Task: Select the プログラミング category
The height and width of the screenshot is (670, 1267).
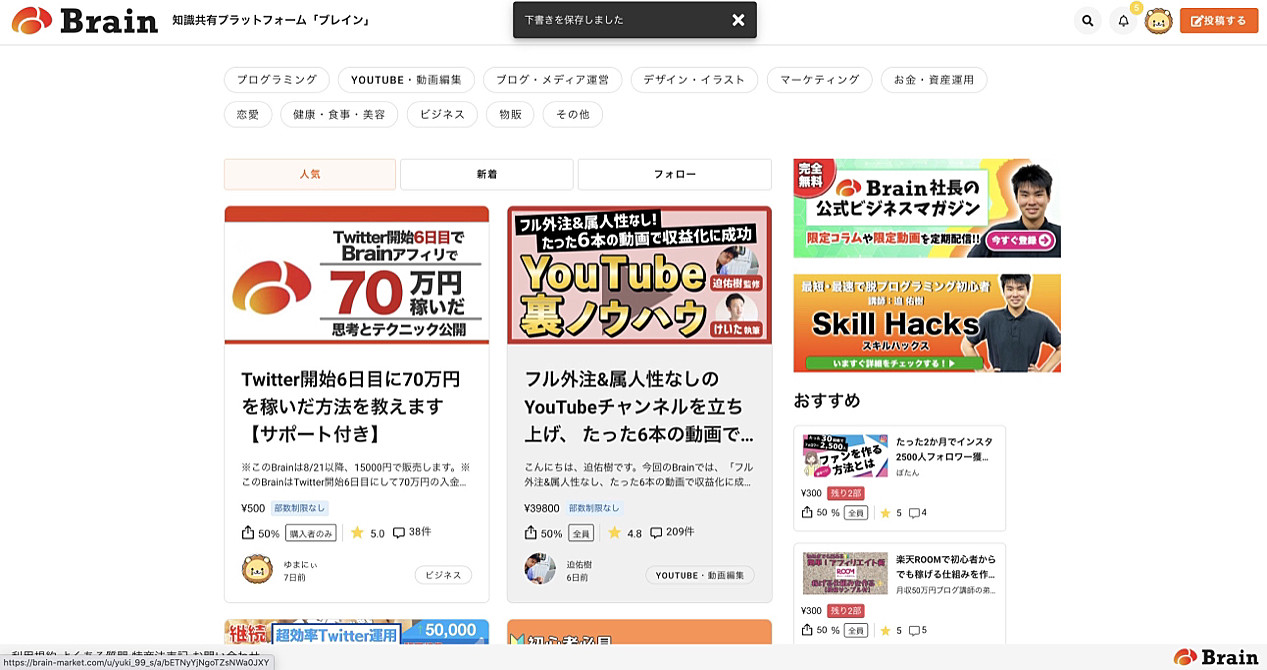Action: coord(276,80)
